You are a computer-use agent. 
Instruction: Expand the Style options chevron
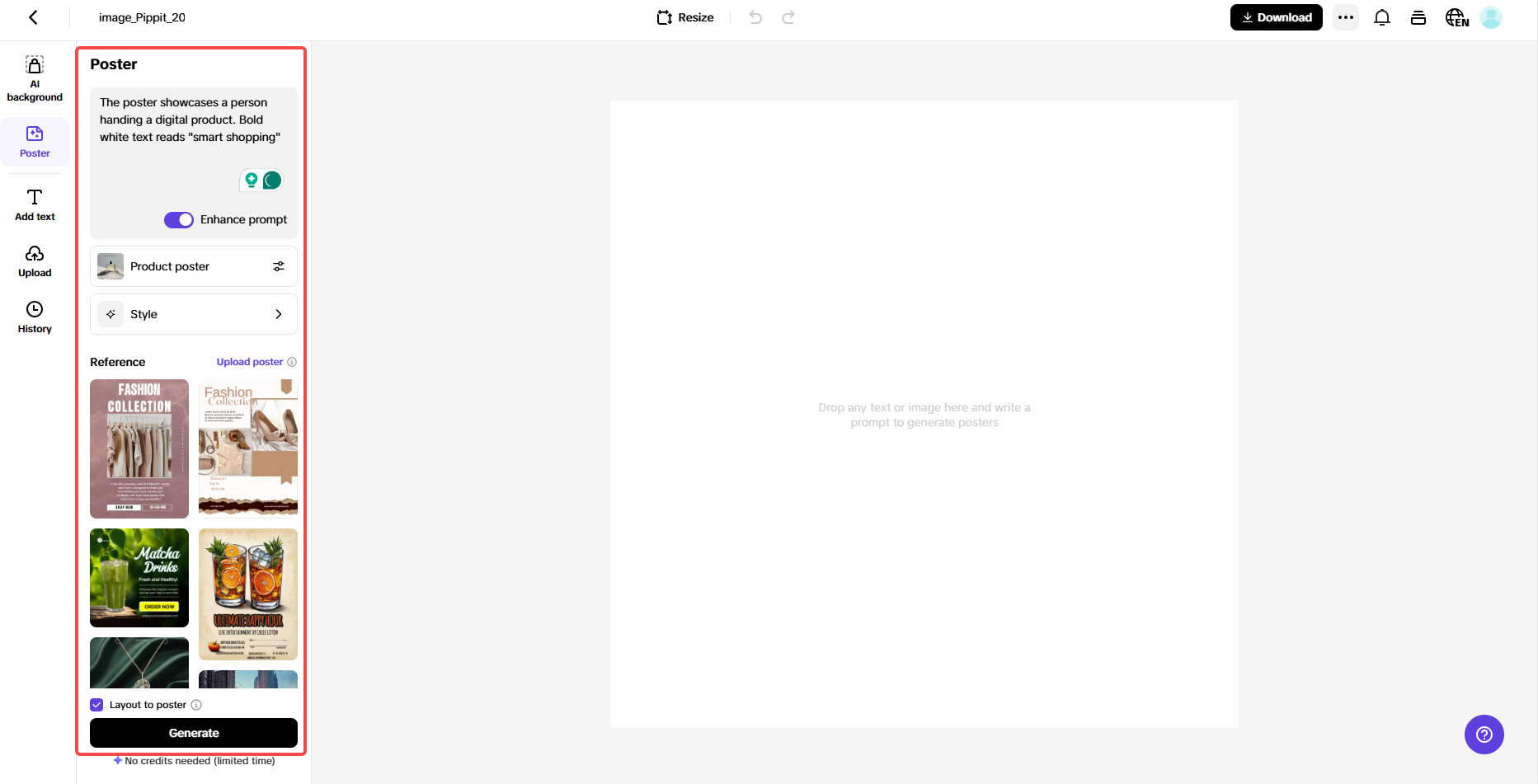[279, 314]
